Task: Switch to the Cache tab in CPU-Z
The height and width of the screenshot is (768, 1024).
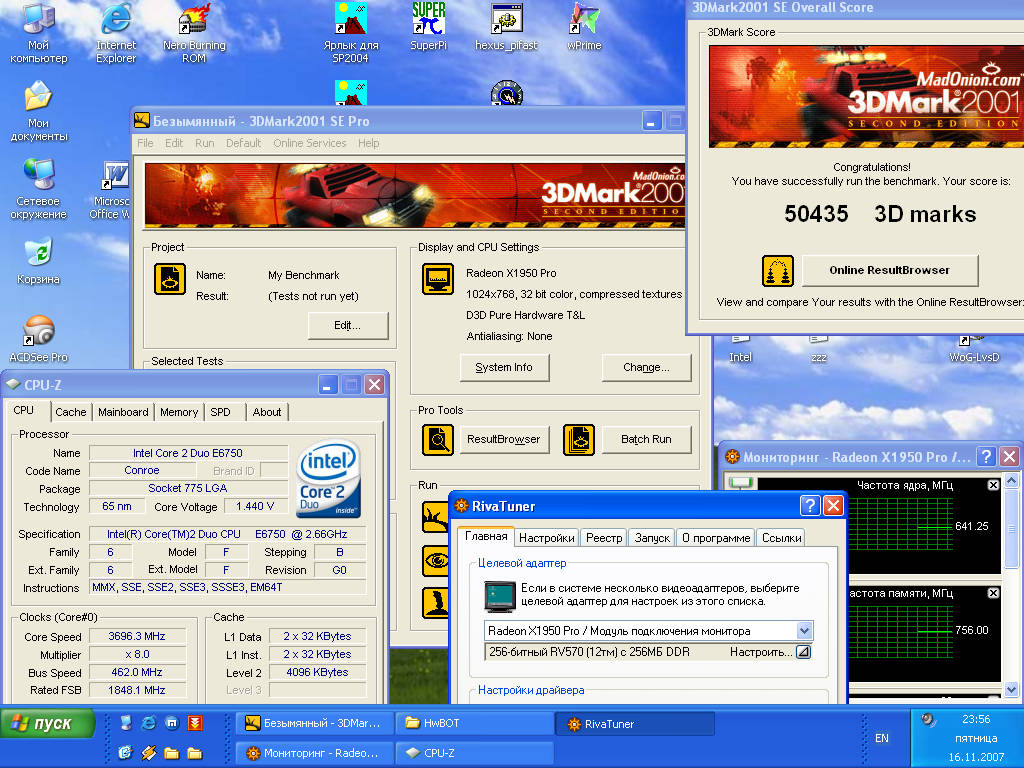Action: click(71, 412)
